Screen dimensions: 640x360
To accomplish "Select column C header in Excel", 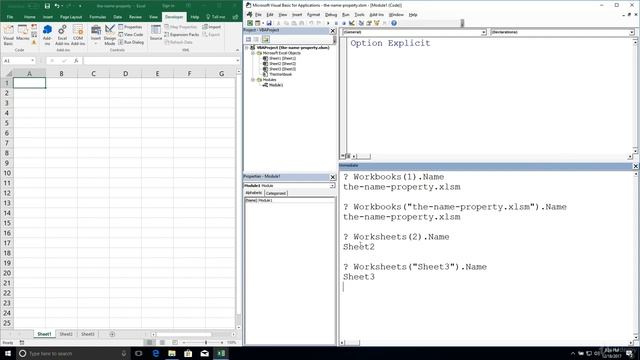I will 93,73.
